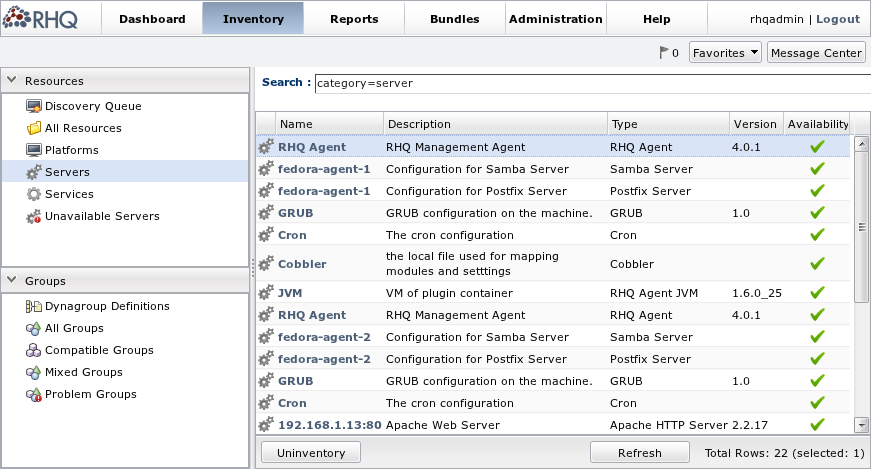
Task: Click the server icon beside 192.168.1.13:80
Action: (266, 425)
